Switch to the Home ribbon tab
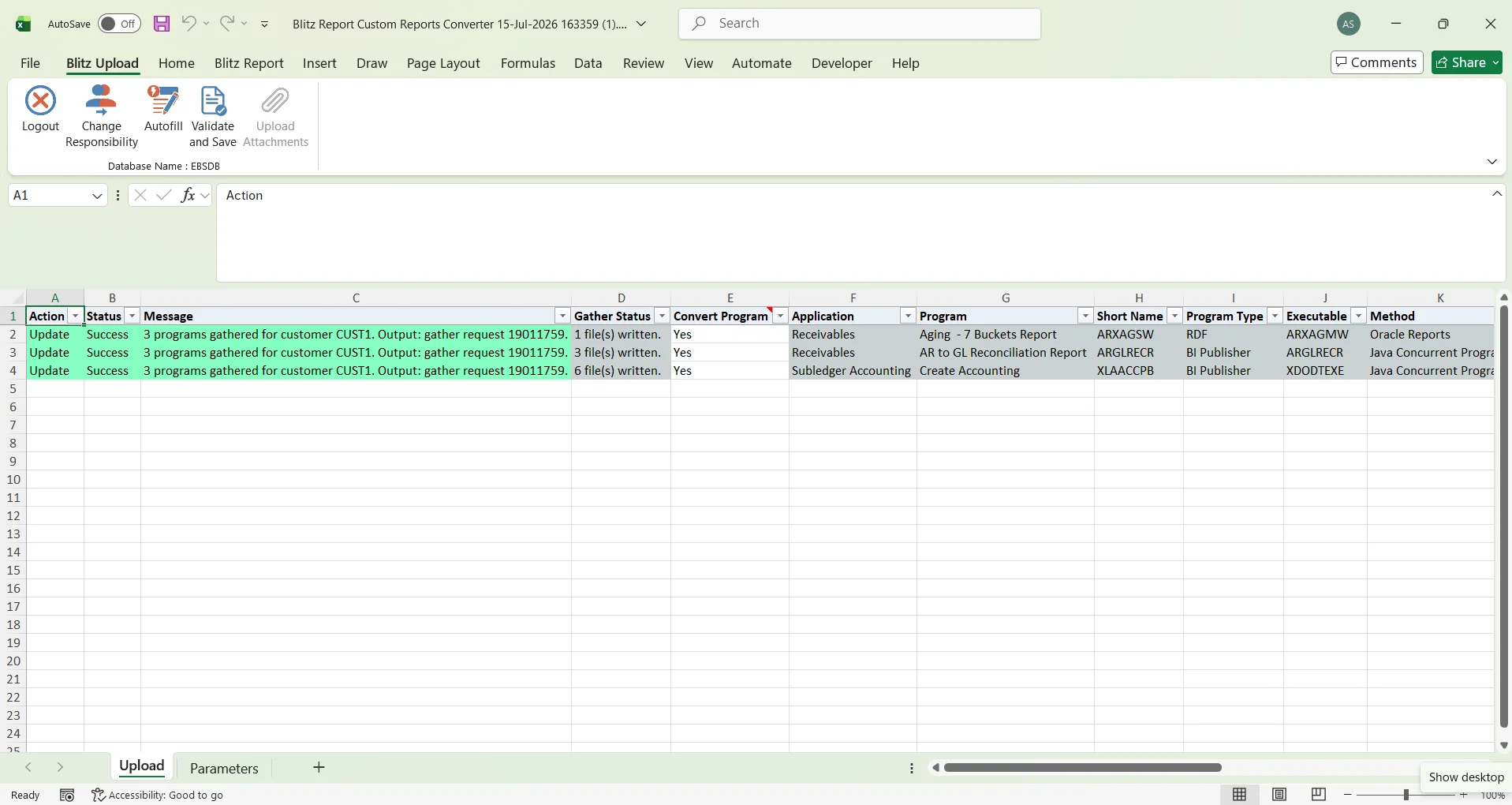 tap(177, 63)
